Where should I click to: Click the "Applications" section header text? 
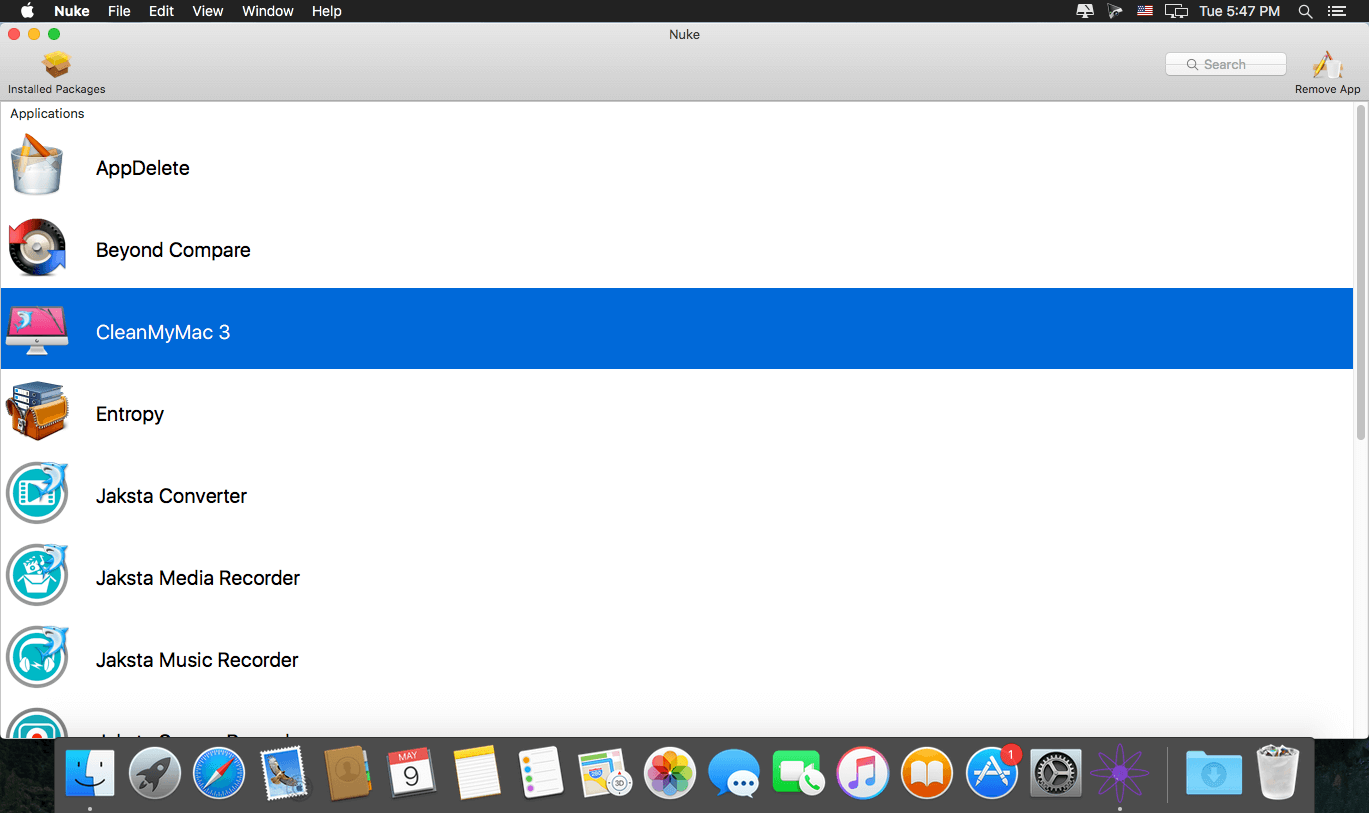[x=47, y=114]
